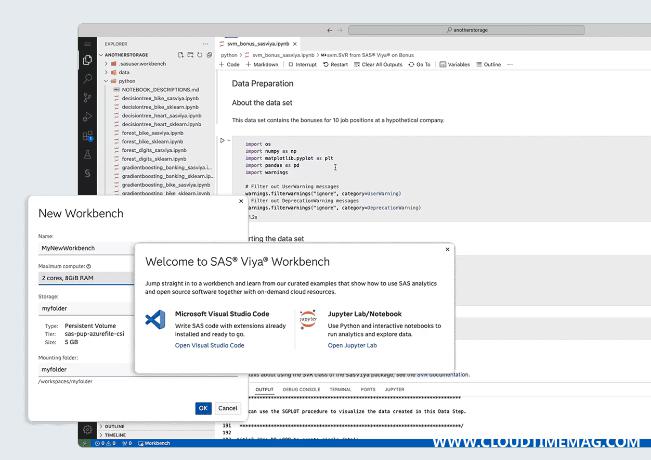Switch to the JUPYTER panel tab
The width and height of the screenshot is (651, 460).
click(394, 389)
